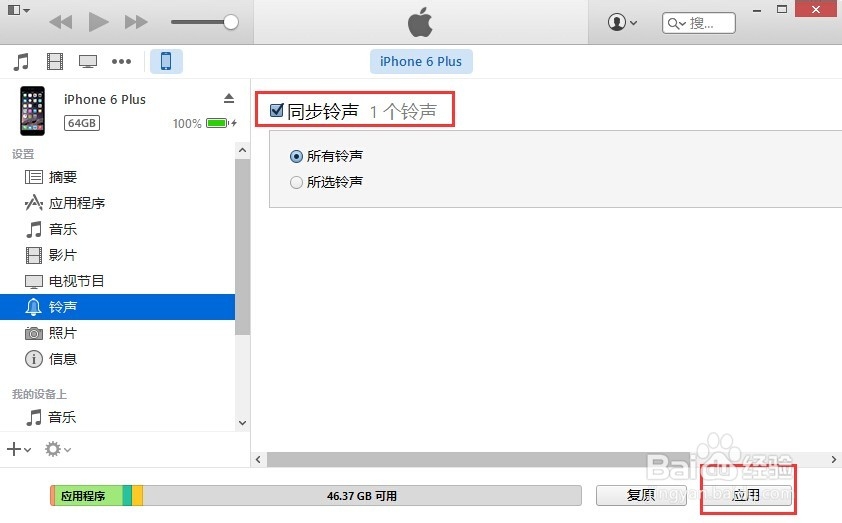842x523 pixels.
Task: Select the 所有铃声 radio button
Action: (x=296, y=156)
